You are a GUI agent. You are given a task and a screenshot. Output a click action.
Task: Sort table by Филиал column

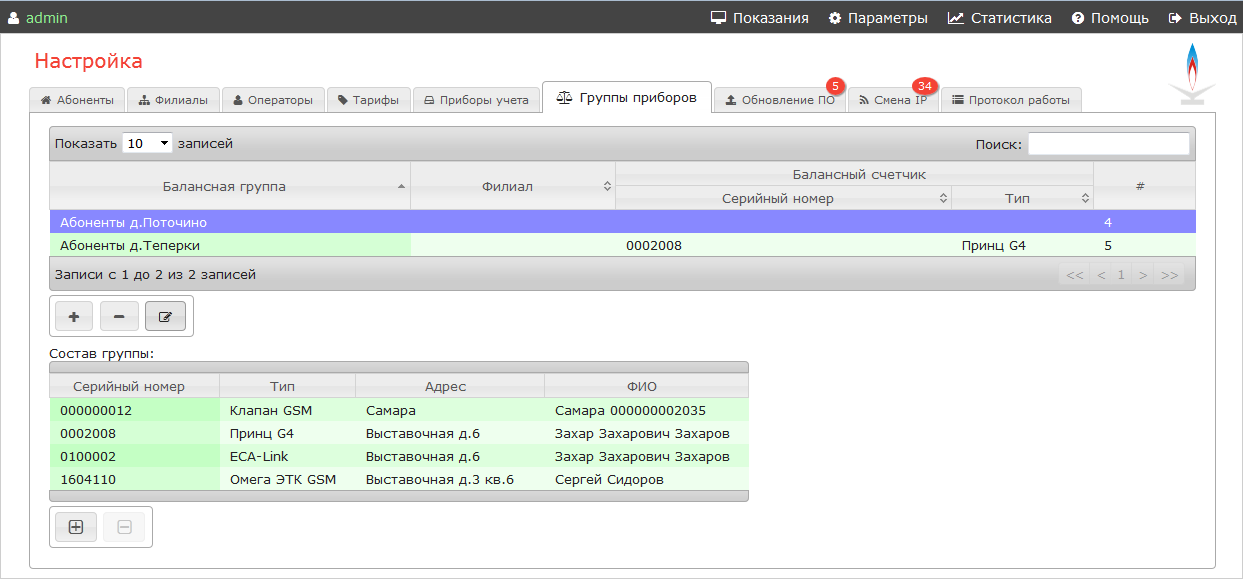[x=512, y=186]
